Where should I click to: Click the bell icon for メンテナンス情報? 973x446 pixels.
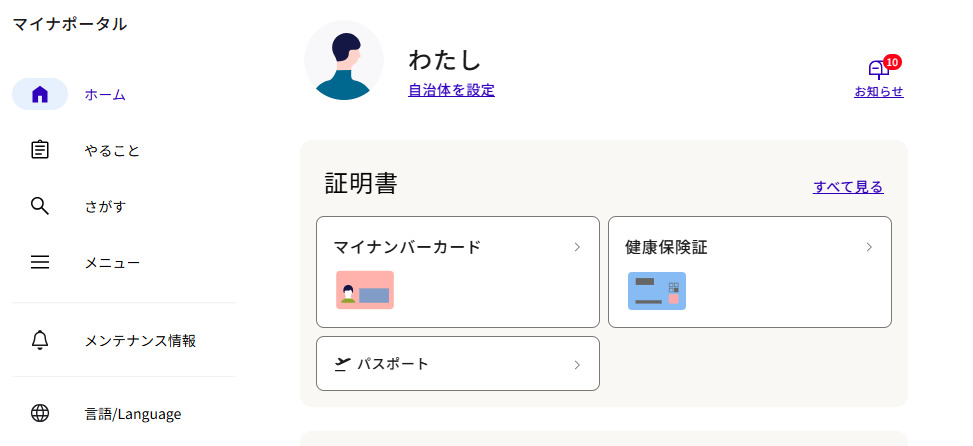[x=40, y=340]
